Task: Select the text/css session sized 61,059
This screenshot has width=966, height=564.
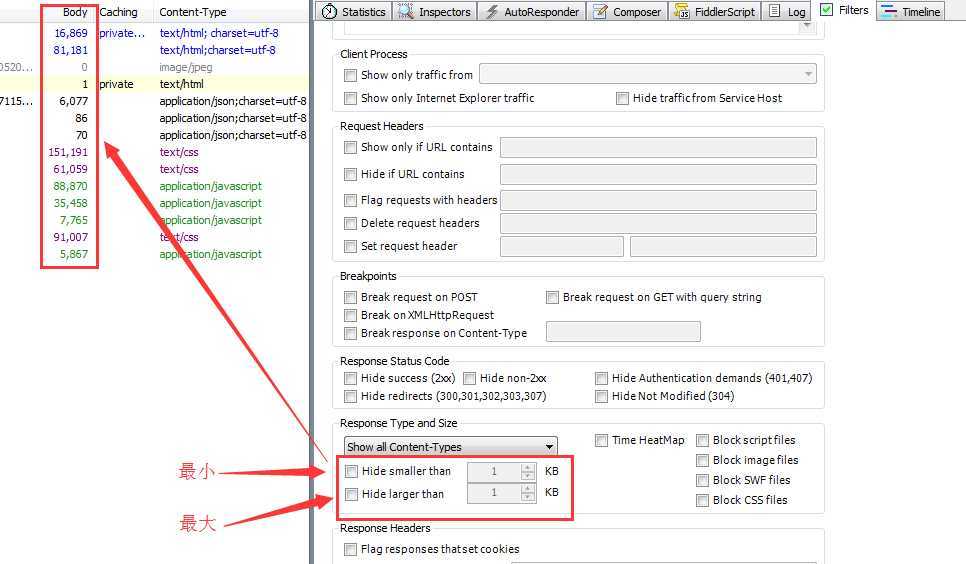Action: (154, 169)
